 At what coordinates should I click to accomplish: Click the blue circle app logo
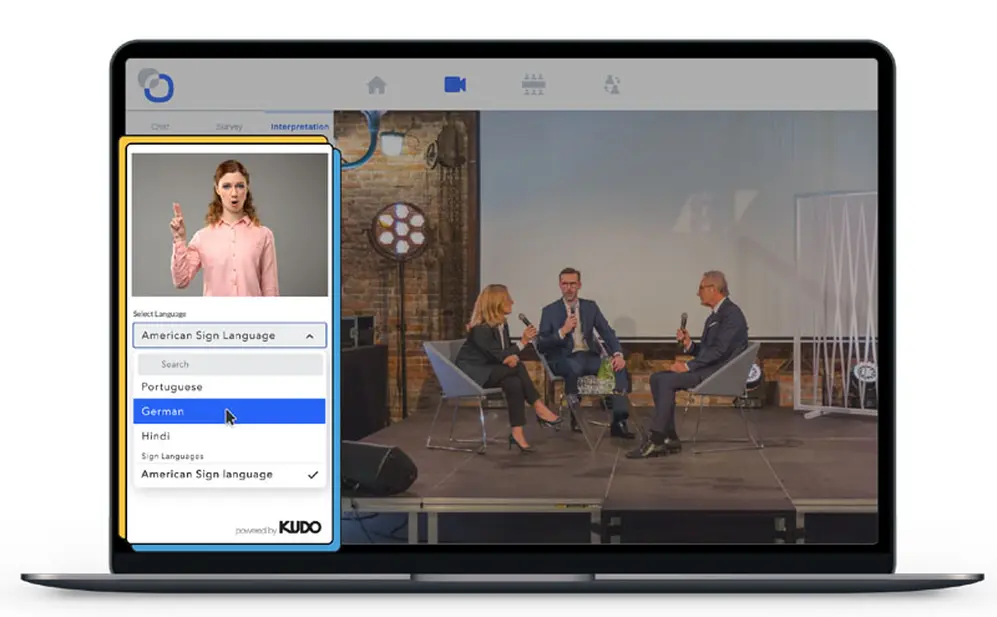click(x=156, y=85)
